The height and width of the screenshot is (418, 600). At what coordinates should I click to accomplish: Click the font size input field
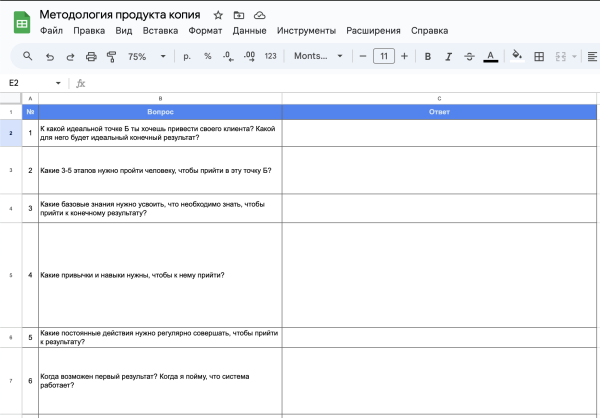383,57
